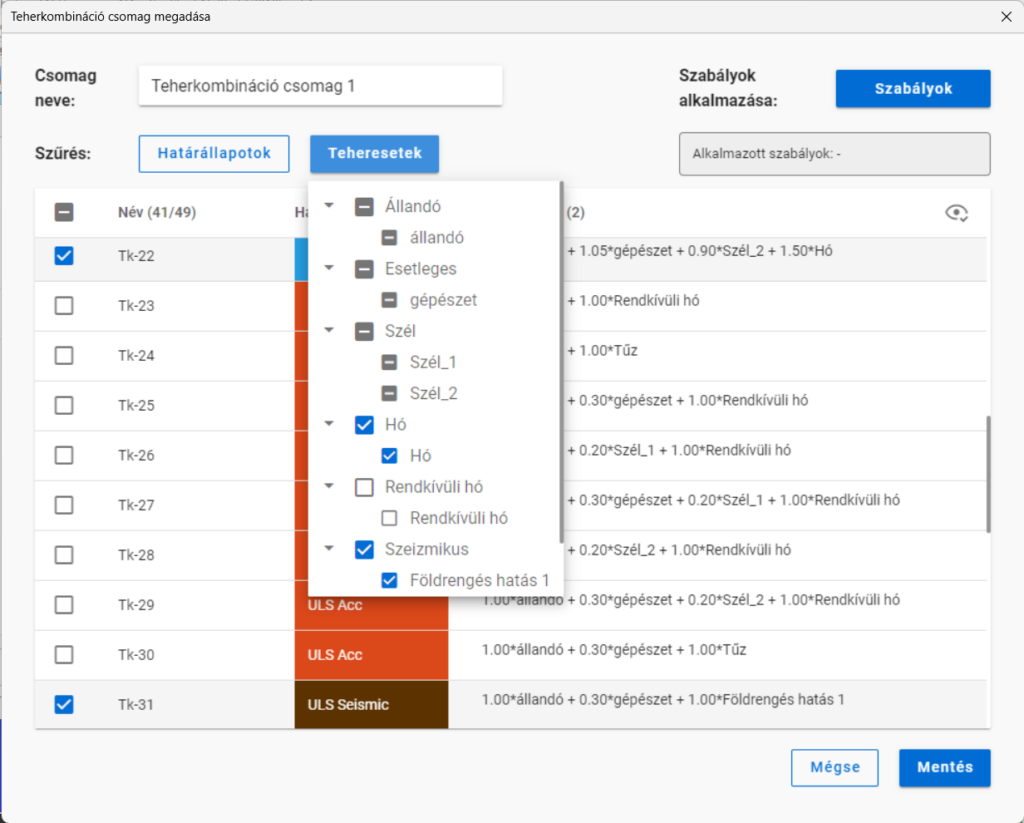1024x823 pixels.
Task: Collapse the Hó tree group
Action: point(329,424)
